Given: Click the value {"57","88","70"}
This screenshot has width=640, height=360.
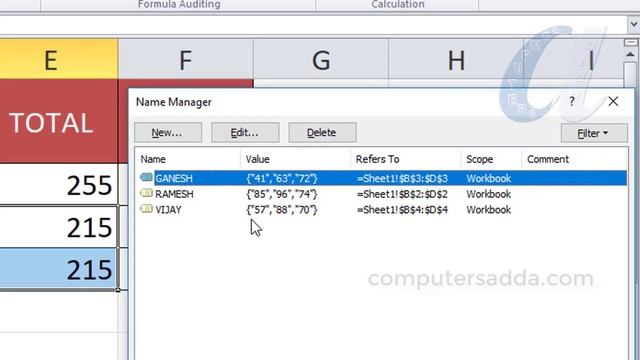Looking at the screenshot, I should pyautogui.click(x=282, y=209).
